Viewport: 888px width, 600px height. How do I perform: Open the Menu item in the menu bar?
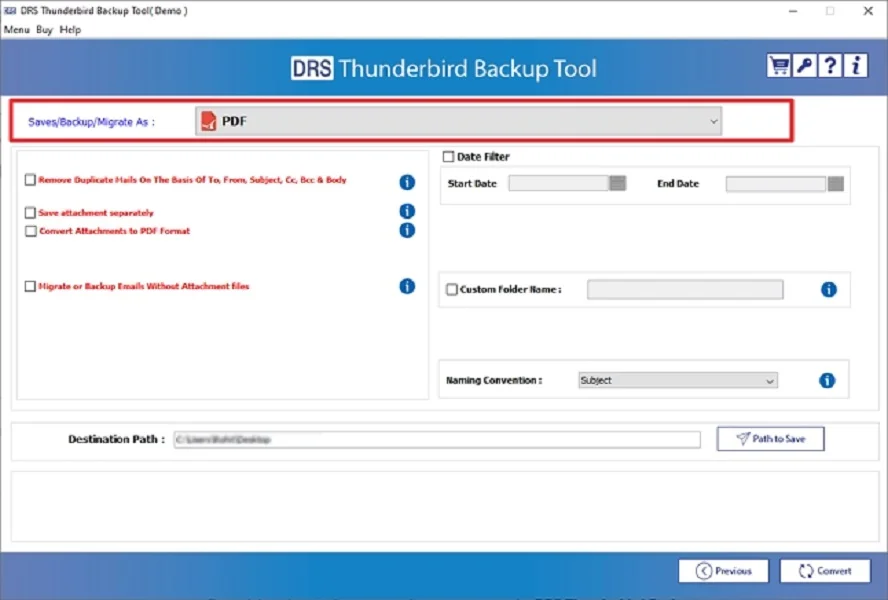[x=15, y=30]
